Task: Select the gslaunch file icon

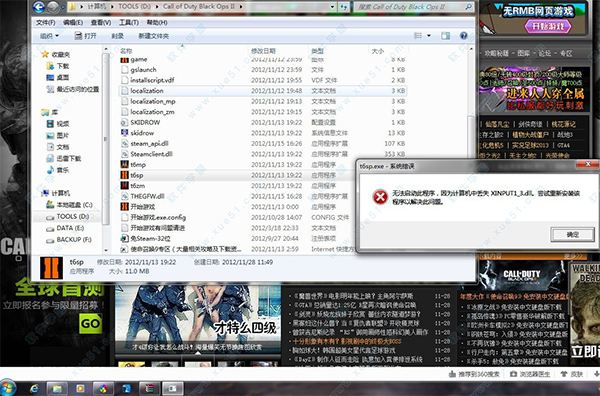Action: click(124, 70)
